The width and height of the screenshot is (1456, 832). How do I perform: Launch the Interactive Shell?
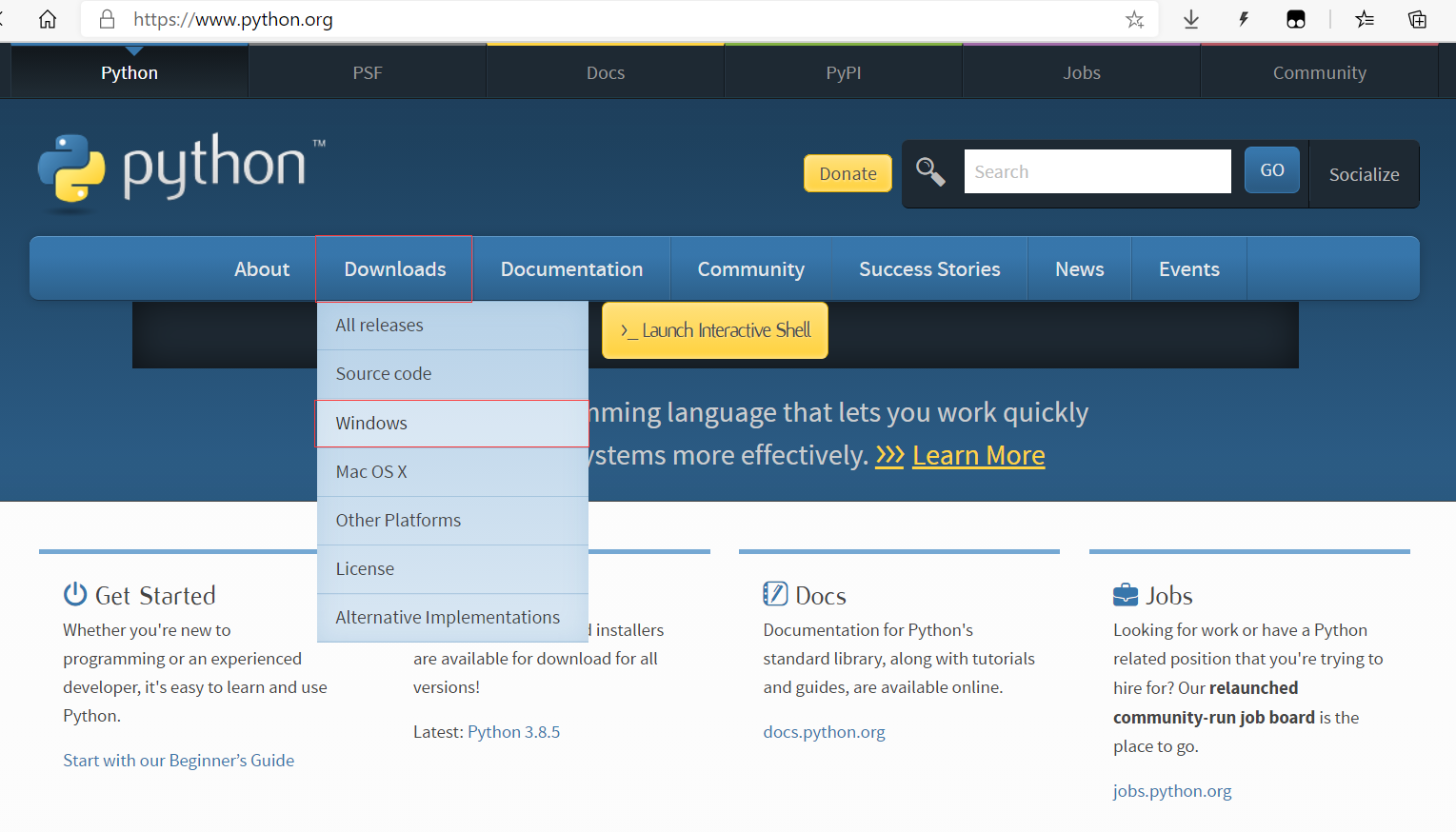point(715,330)
